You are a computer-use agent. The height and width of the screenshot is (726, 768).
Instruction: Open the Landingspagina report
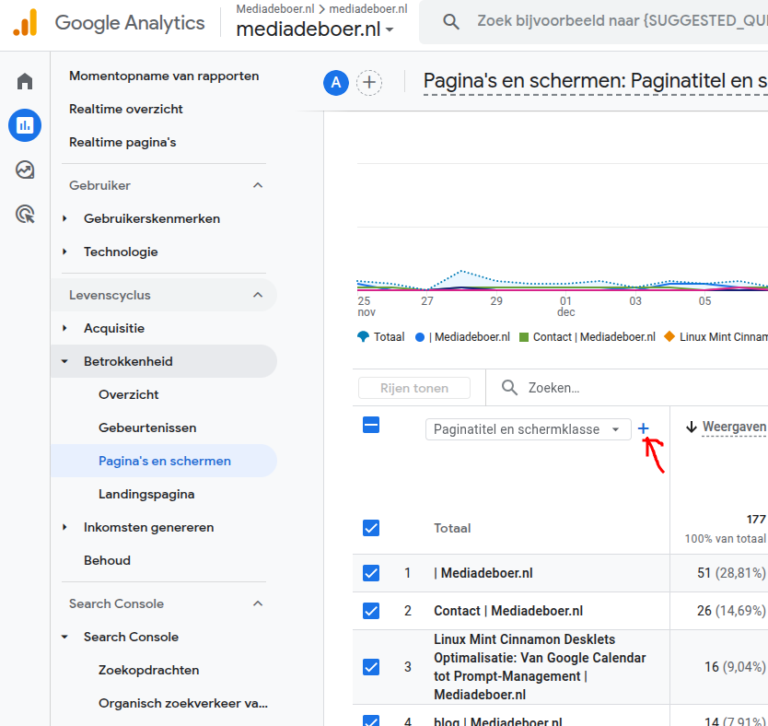click(146, 494)
